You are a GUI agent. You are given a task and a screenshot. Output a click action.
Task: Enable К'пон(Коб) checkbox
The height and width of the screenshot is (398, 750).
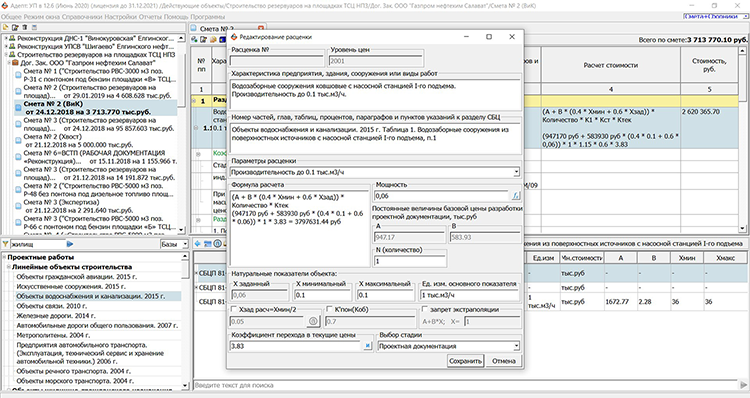pyautogui.click(x=329, y=309)
